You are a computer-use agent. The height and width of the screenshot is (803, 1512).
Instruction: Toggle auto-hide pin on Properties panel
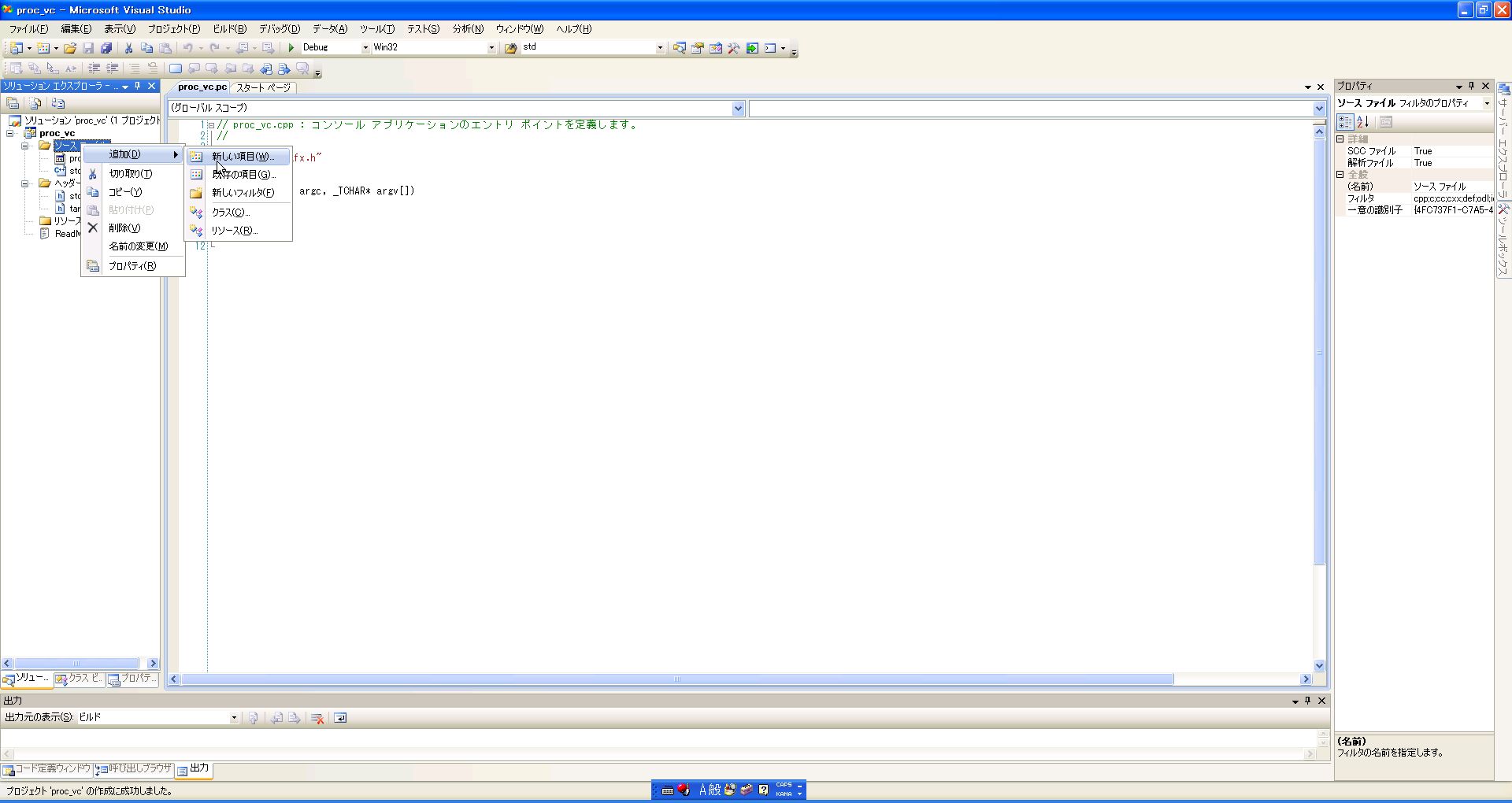click(x=1471, y=86)
